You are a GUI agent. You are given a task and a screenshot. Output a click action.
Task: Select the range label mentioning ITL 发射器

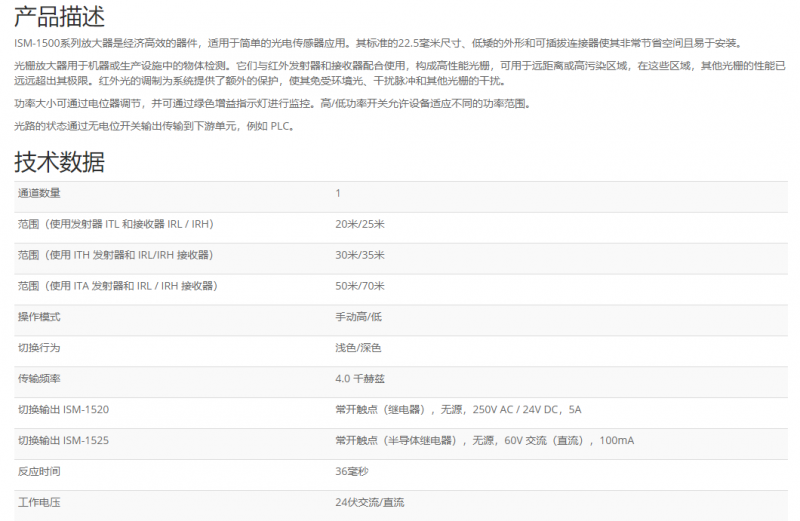coord(115,224)
